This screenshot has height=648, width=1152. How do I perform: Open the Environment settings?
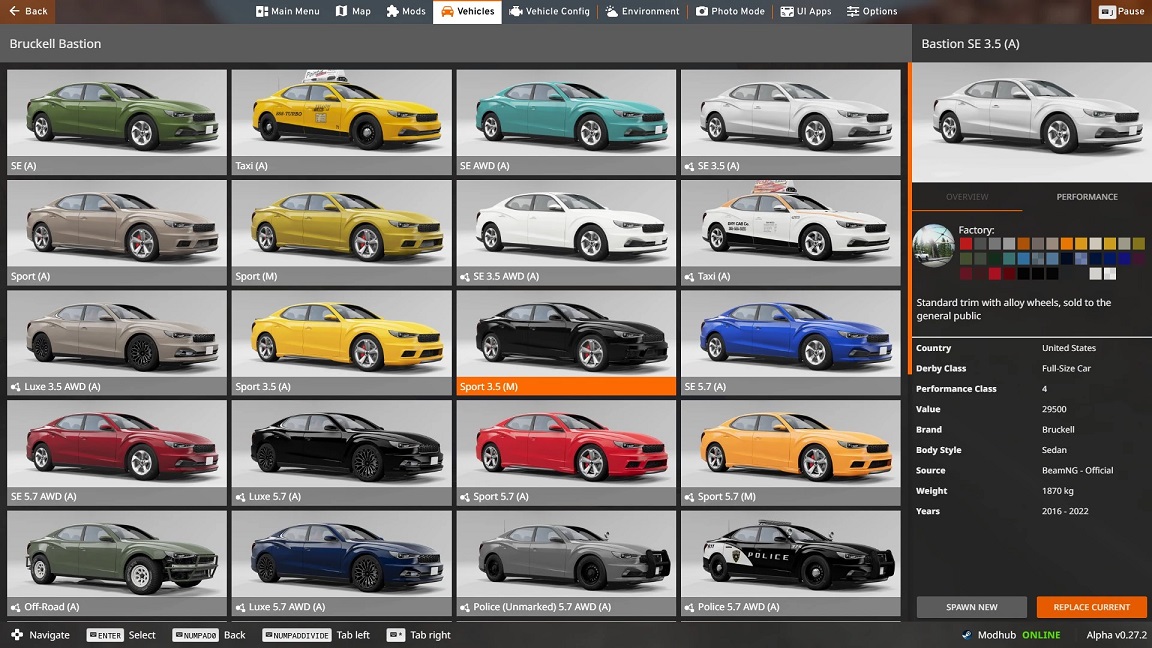click(640, 11)
